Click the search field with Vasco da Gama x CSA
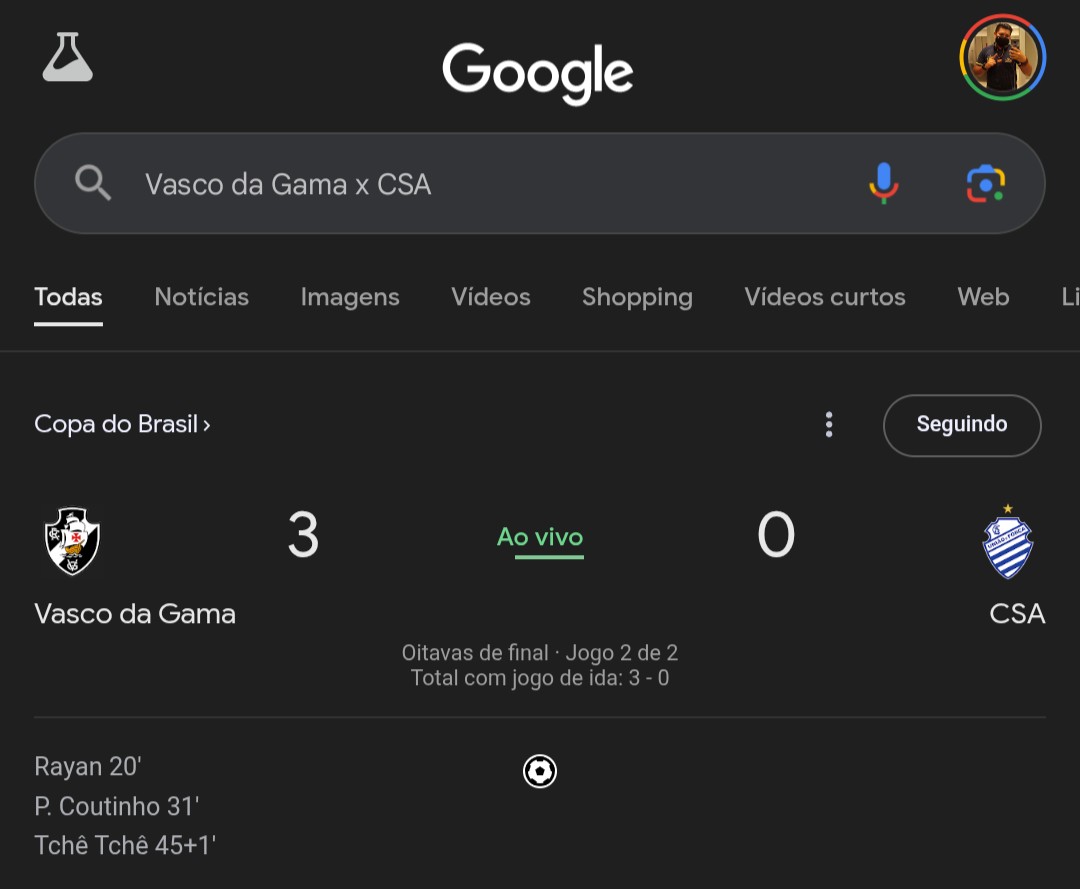The image size is (1080, 889). tap(540, 183)
